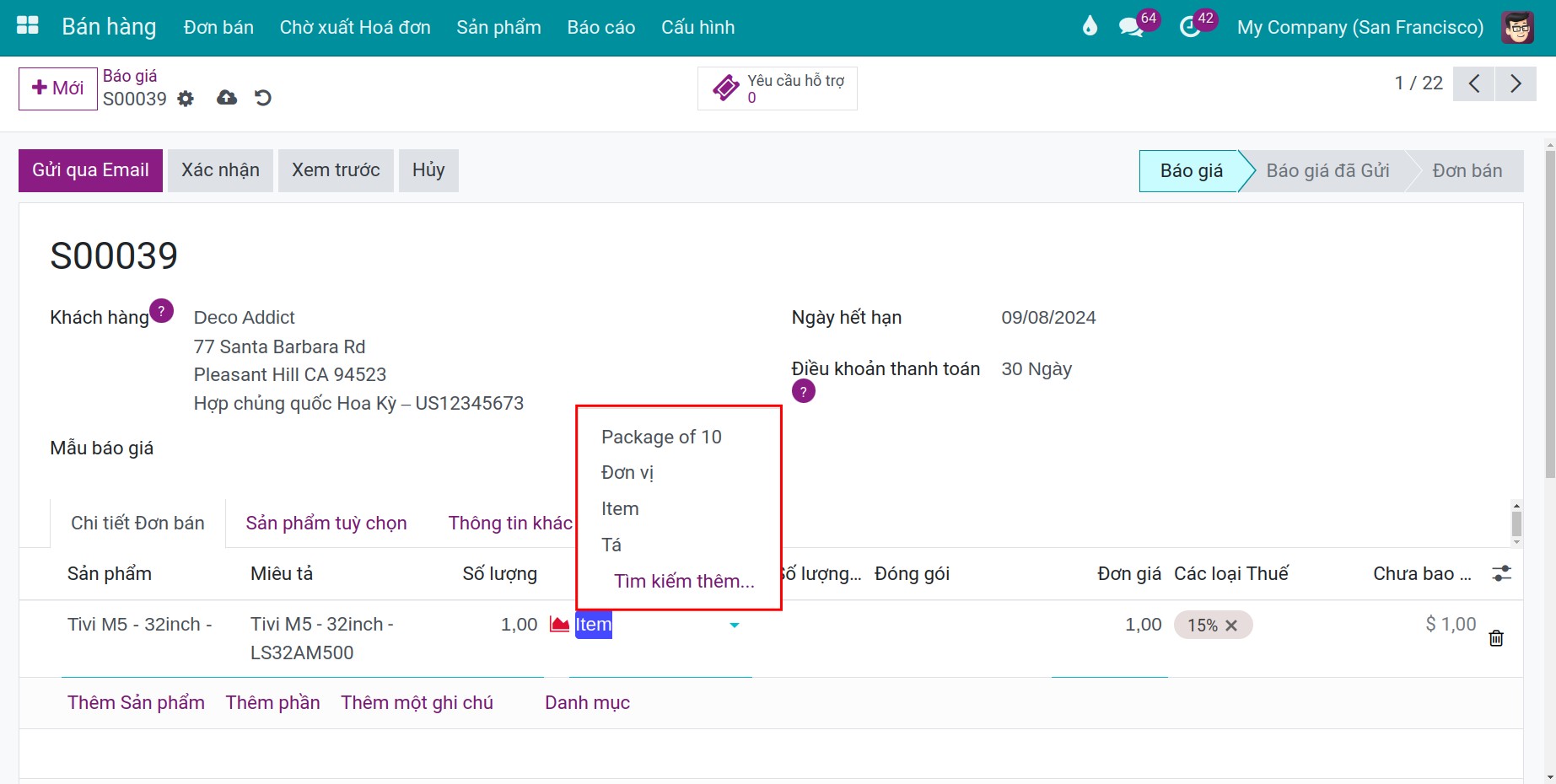Viewport: 1556px width, 784px height.
Task: Confirm the quotation with Xác nhận
Action: [220, 170]
